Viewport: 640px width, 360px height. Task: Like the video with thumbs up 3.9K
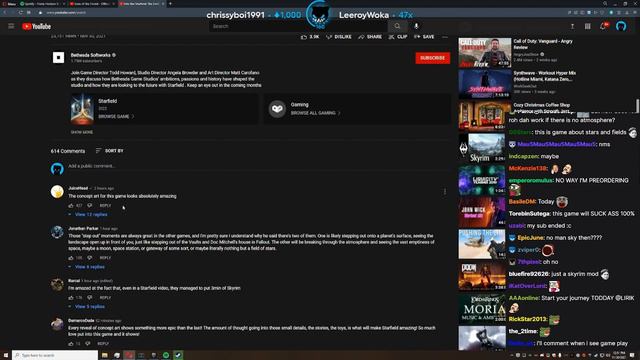coord(310,37)
